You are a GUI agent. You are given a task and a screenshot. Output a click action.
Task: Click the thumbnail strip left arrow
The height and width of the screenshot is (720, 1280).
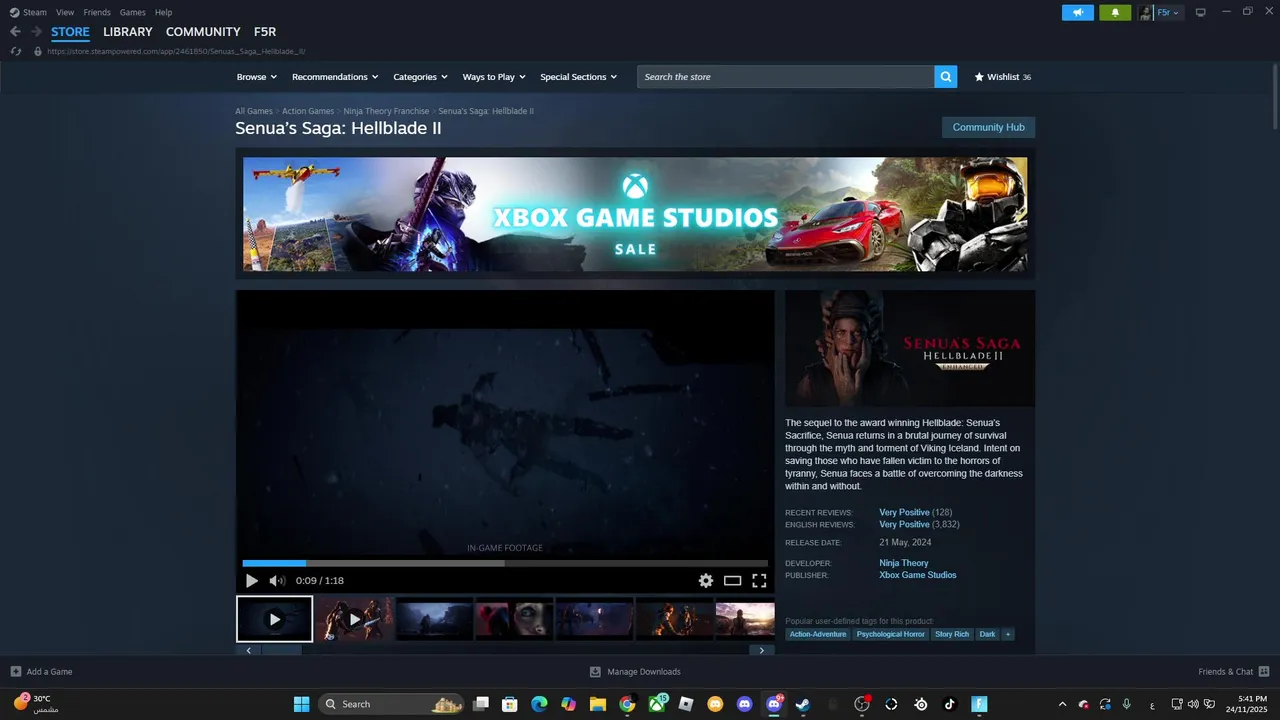pyautogui.click(x=248, y=650)
